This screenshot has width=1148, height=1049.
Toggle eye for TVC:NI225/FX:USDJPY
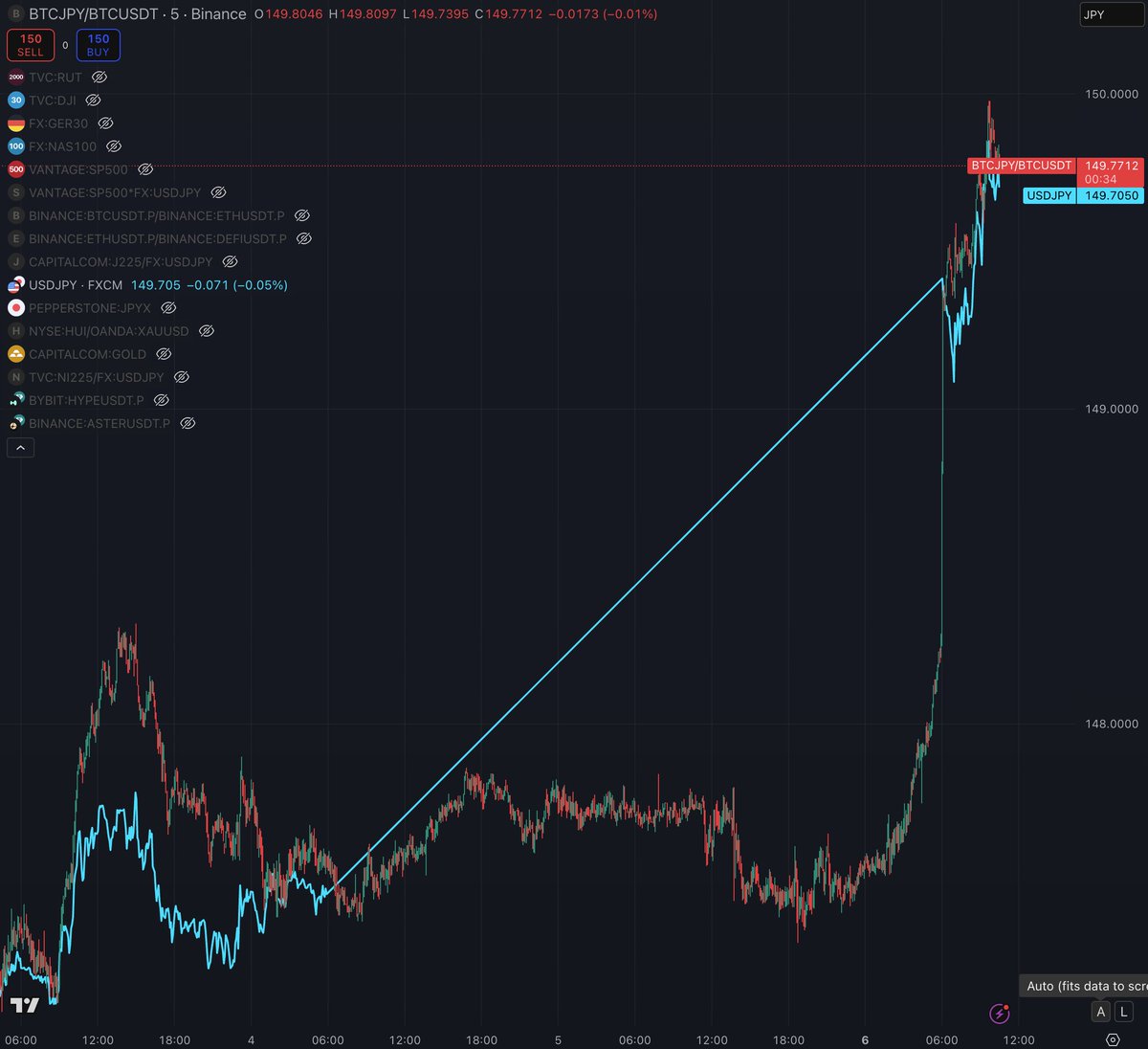click(x=182, y=377)
